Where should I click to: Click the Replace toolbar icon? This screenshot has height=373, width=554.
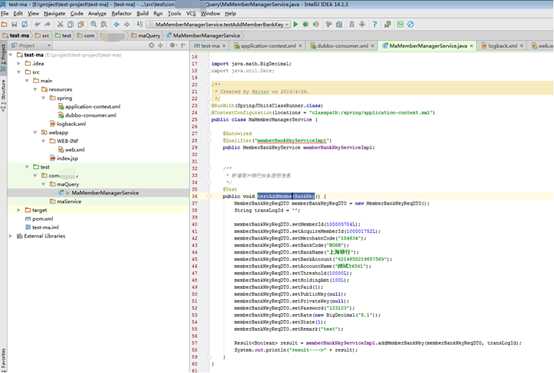pos(104,24)
